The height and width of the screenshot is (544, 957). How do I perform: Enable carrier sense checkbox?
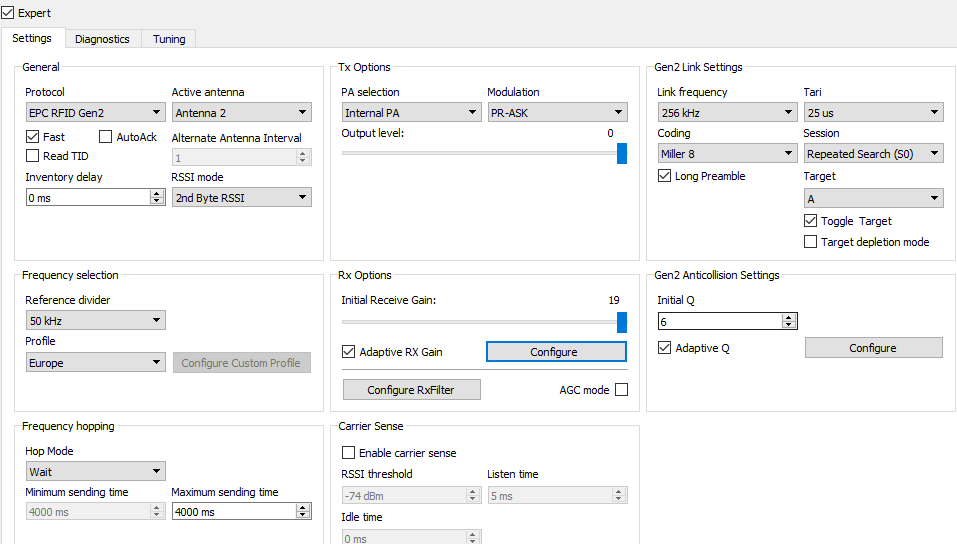[348, 452]
